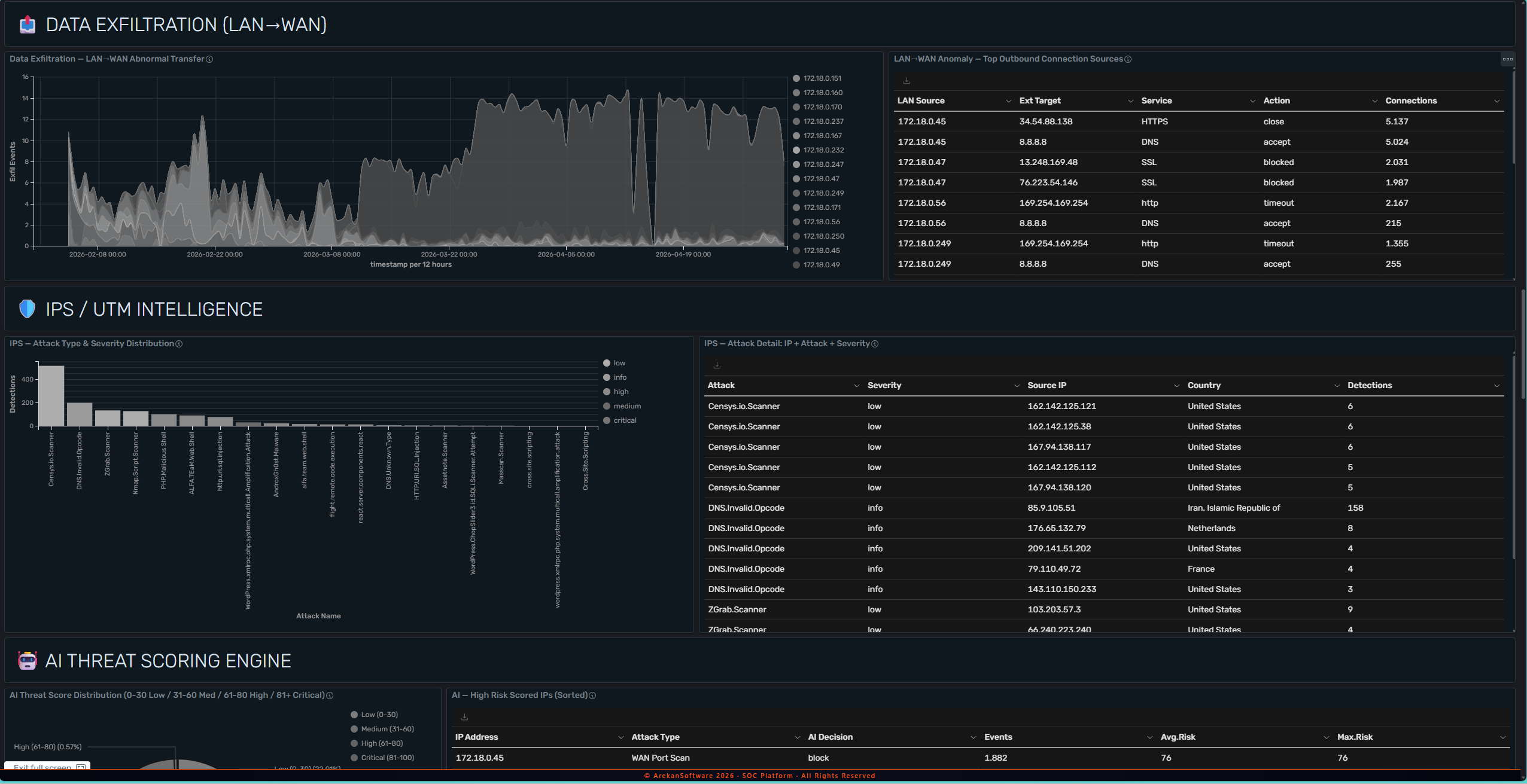Click the IP Address column header label
The height and width of the screenshot is (784, 1527).
(x=476, y=737)
